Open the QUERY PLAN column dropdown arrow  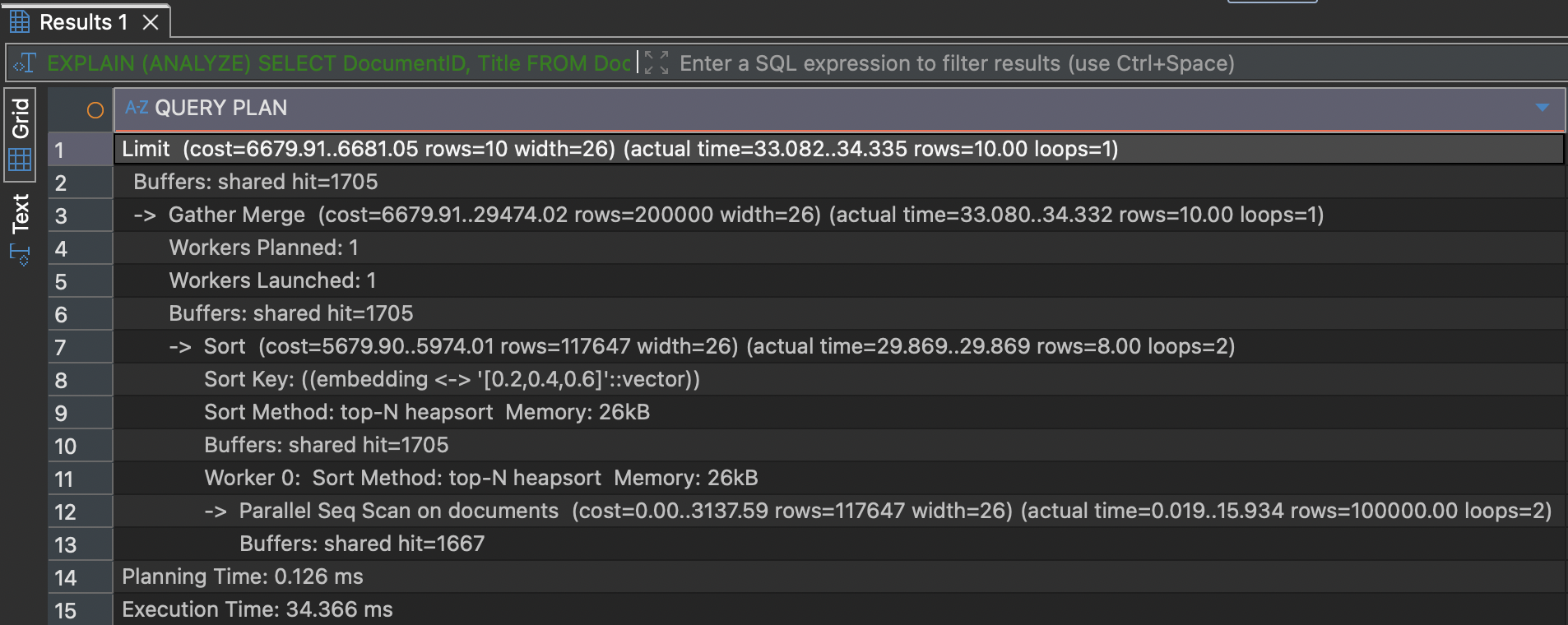pos(1542,108)
